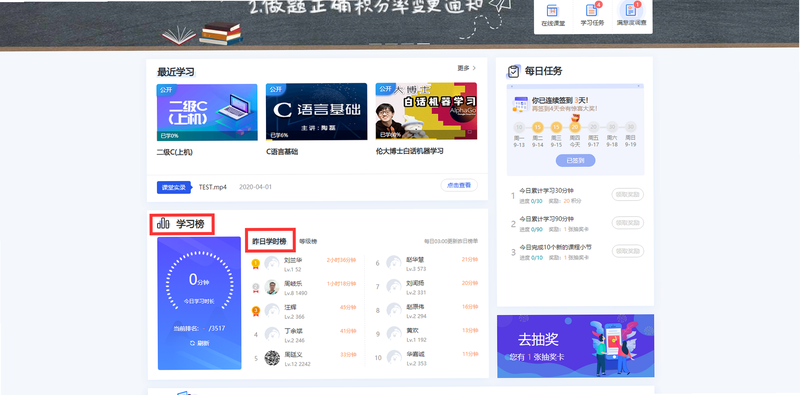Open the QR-pattern avatar of the rank 5 user
The width and height of the screenshot is (800, 395).
coord(272,358)
